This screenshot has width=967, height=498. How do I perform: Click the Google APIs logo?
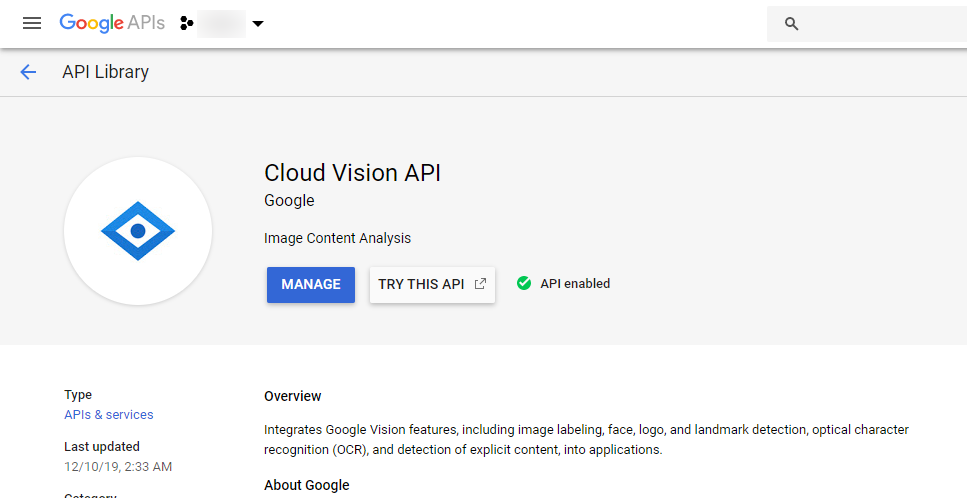tap(112, 23)
